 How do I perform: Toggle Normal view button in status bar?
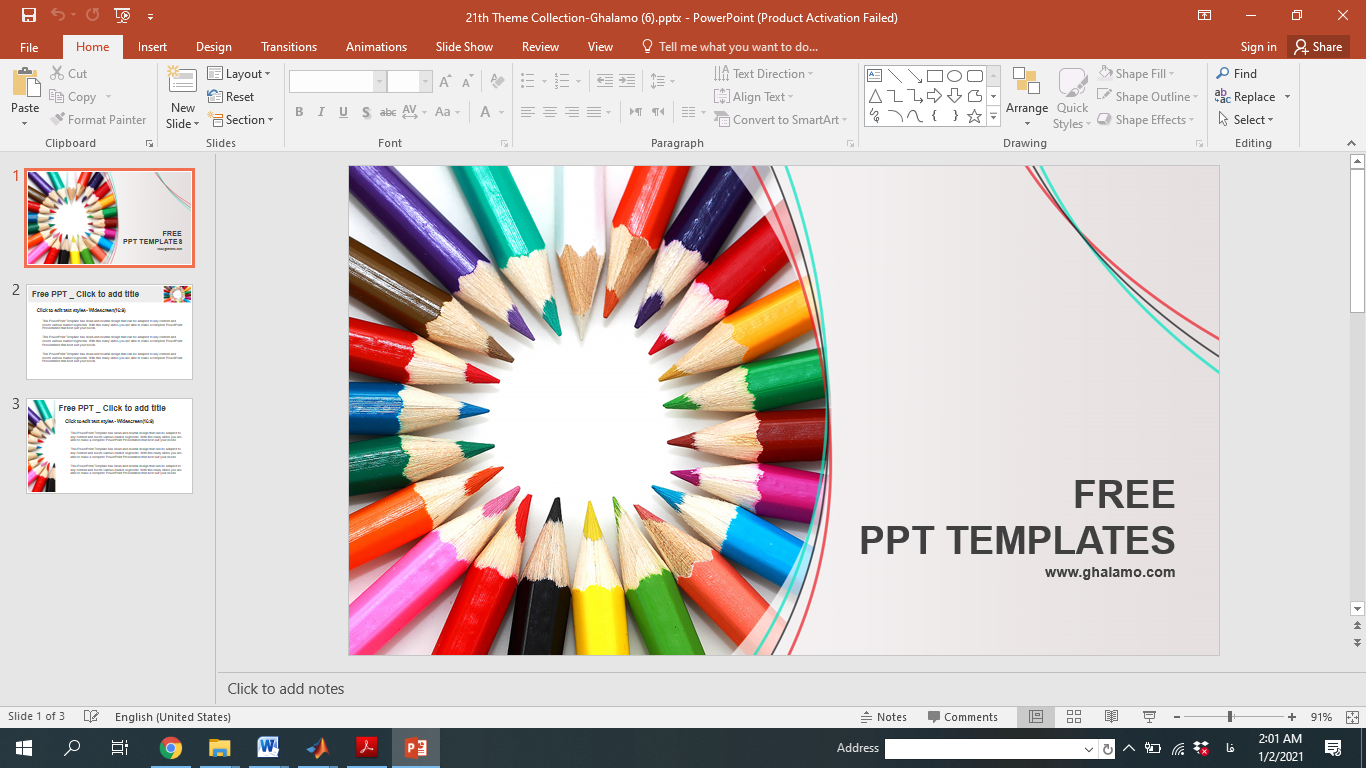[1036, 717]
